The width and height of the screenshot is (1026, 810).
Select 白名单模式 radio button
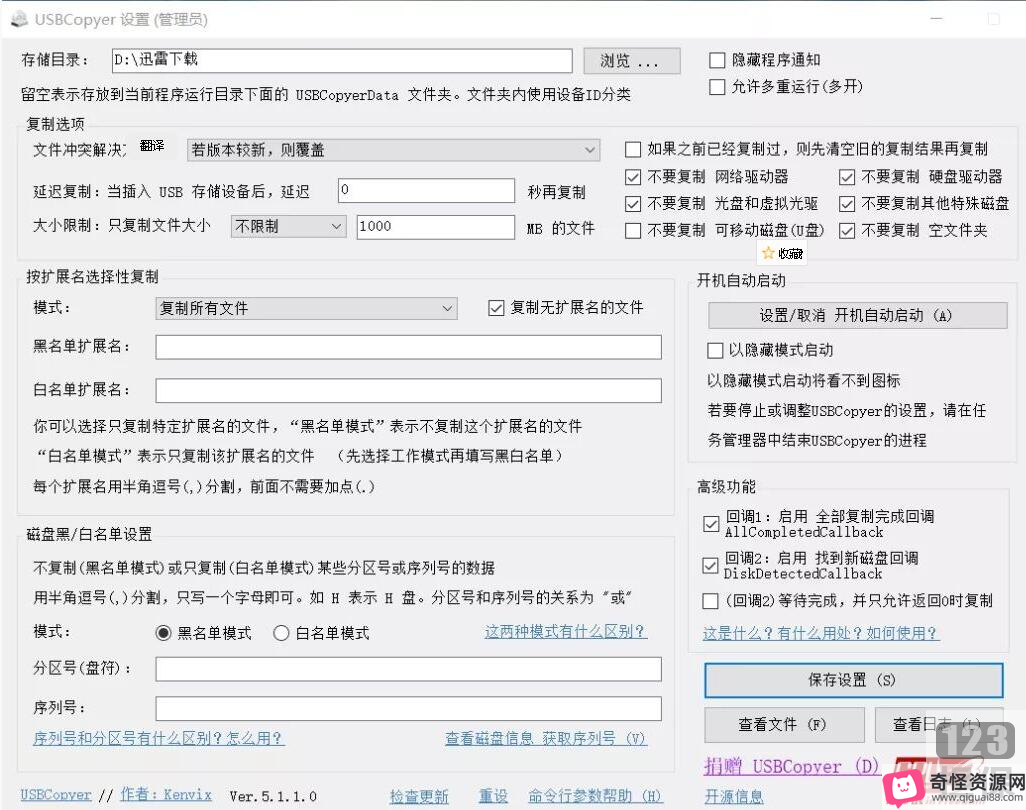(281, 632)
